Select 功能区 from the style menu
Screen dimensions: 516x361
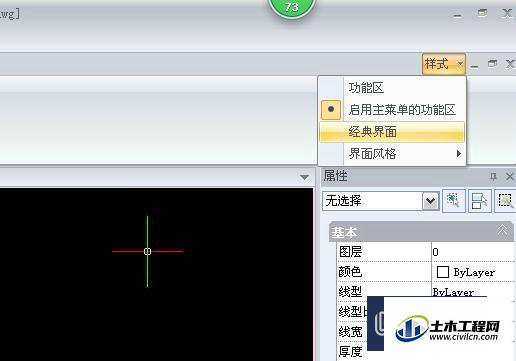point(392,88)
